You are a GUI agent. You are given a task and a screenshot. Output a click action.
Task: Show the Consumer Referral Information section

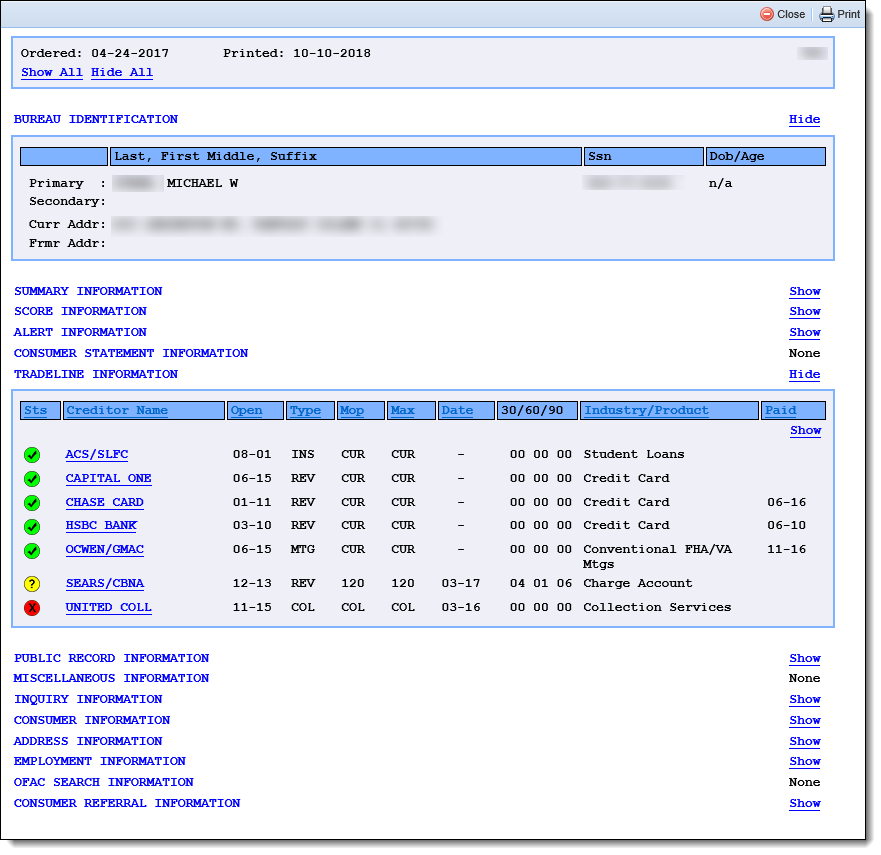805,803
